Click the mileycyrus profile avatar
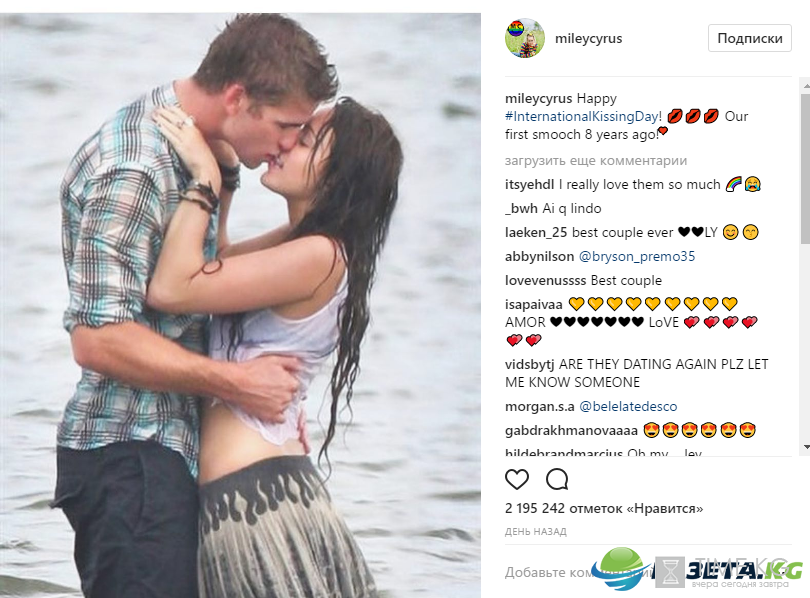This screenshot has width=810, height=598. coord(525,38)
